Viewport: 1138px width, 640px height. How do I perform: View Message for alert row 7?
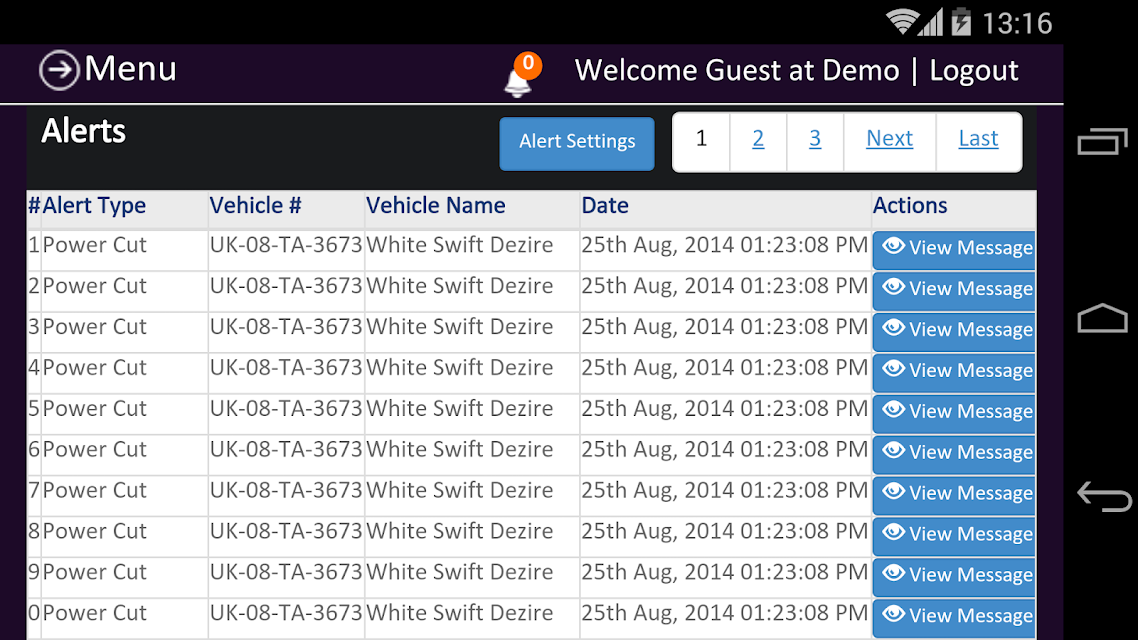pos(954,495)
